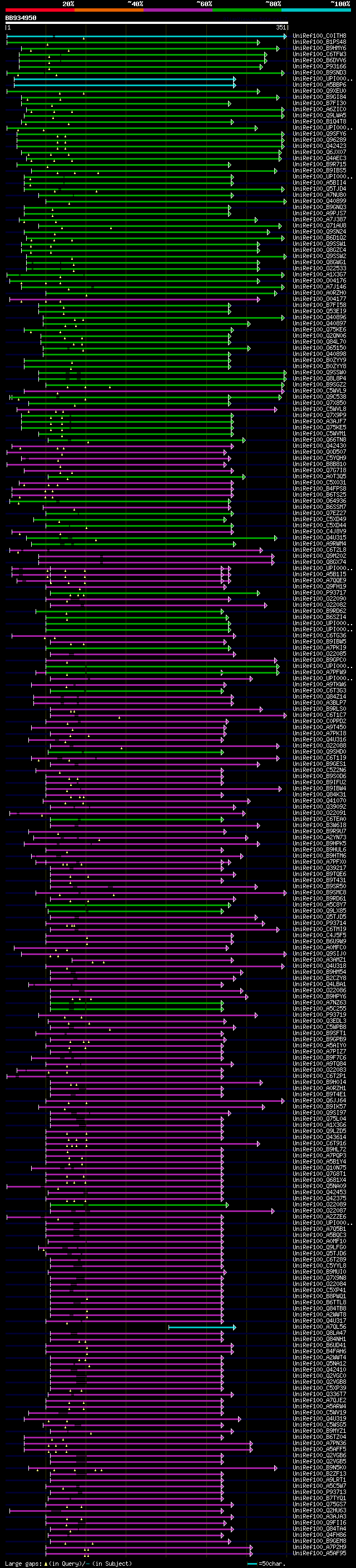Screen dimensions: 356x1568
Task: Select hit label UniRef100_Q5TJD4
Action: click(319, 189)
